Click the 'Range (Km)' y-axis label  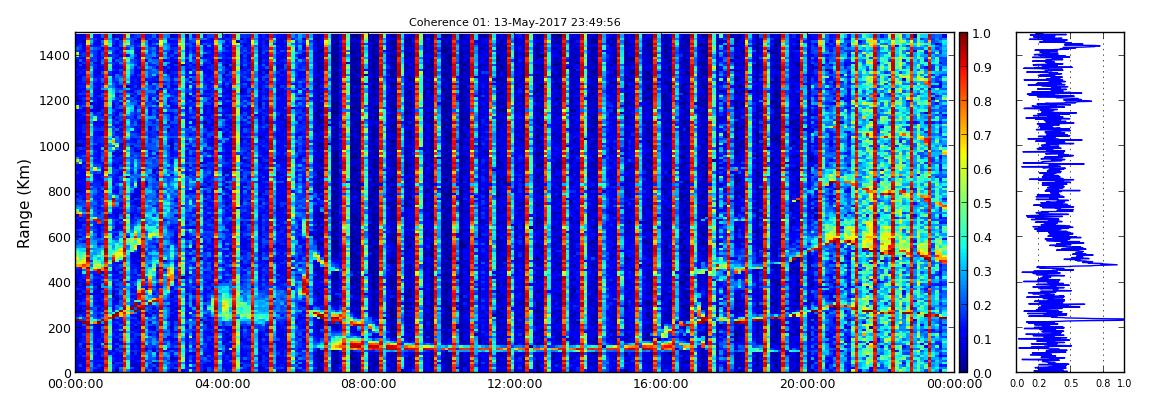click(24, 203)
